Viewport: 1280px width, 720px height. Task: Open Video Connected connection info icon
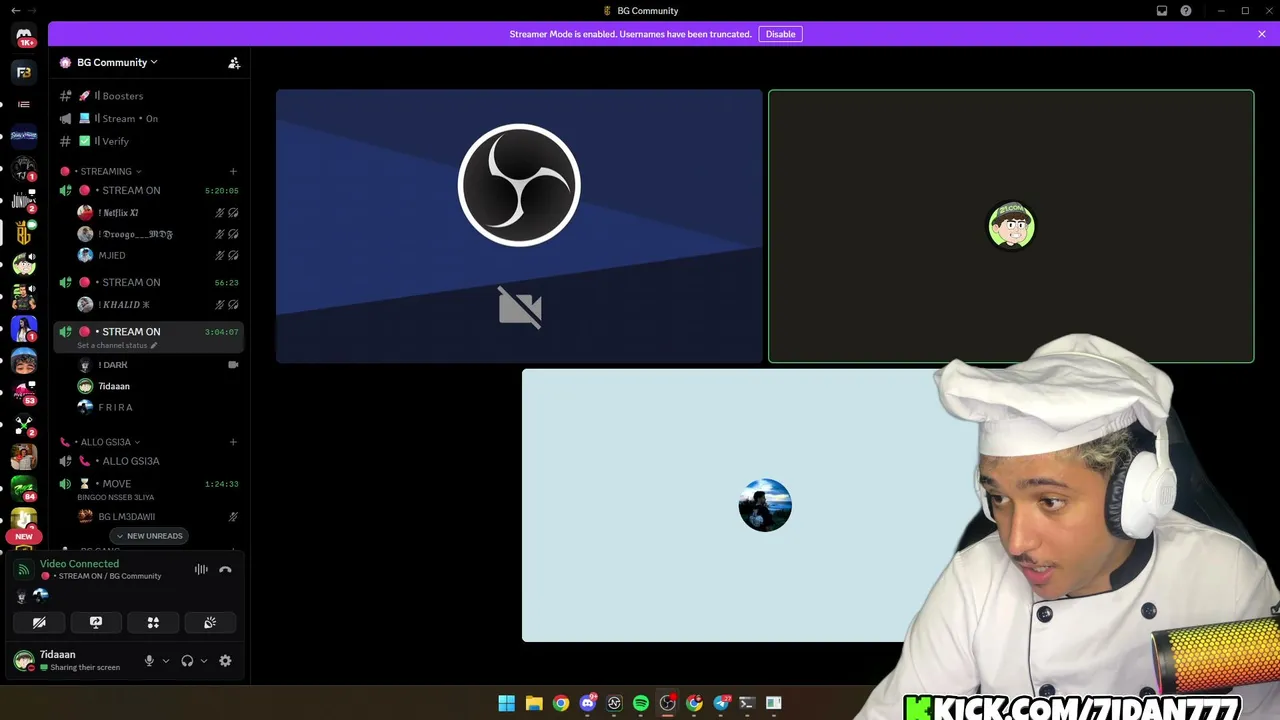coord(24,570)
